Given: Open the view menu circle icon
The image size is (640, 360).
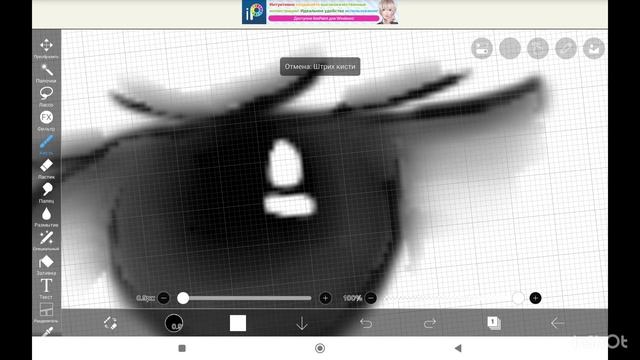Looking at the screenshot, I should [482, 49].
